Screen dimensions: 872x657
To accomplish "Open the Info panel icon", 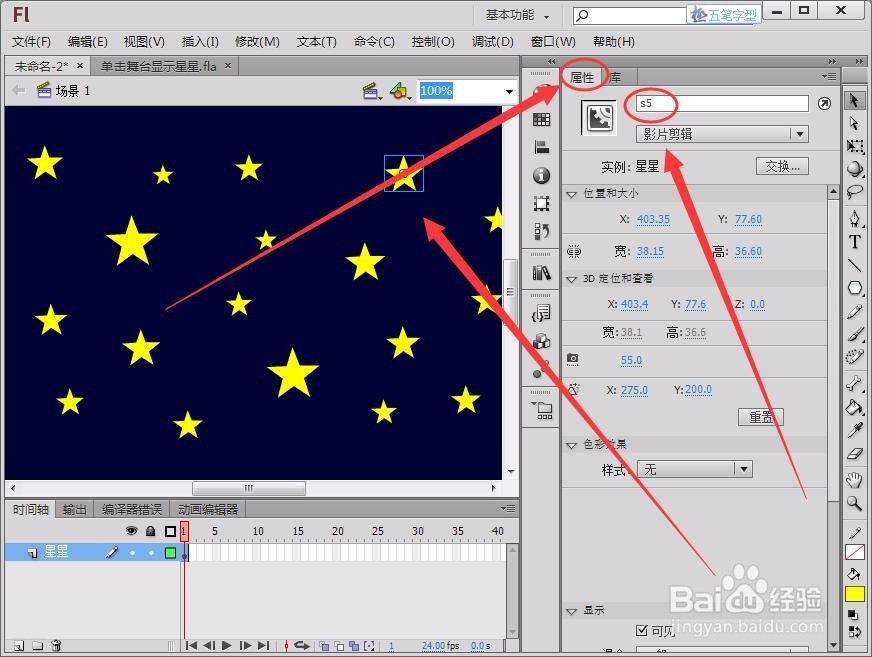I will coord(541,176).
